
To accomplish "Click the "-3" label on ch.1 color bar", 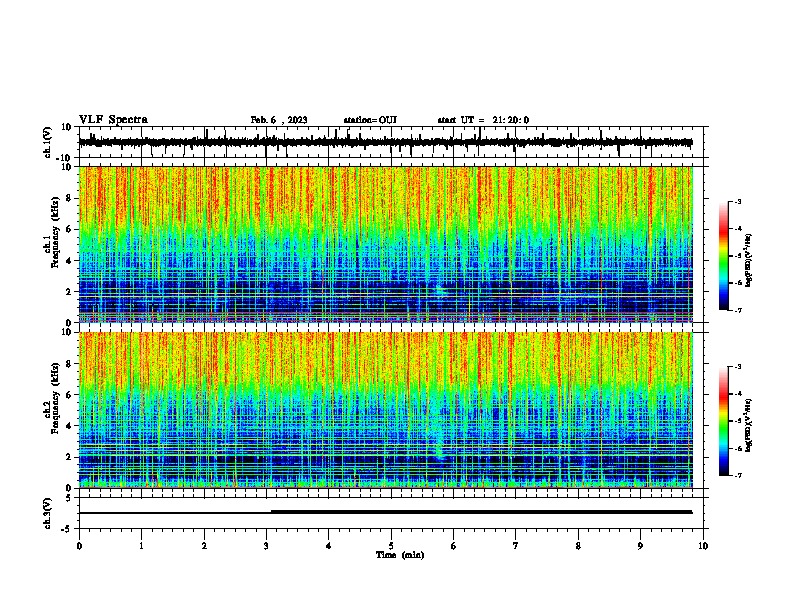I will pyautogui.click(x=738, y=201).
